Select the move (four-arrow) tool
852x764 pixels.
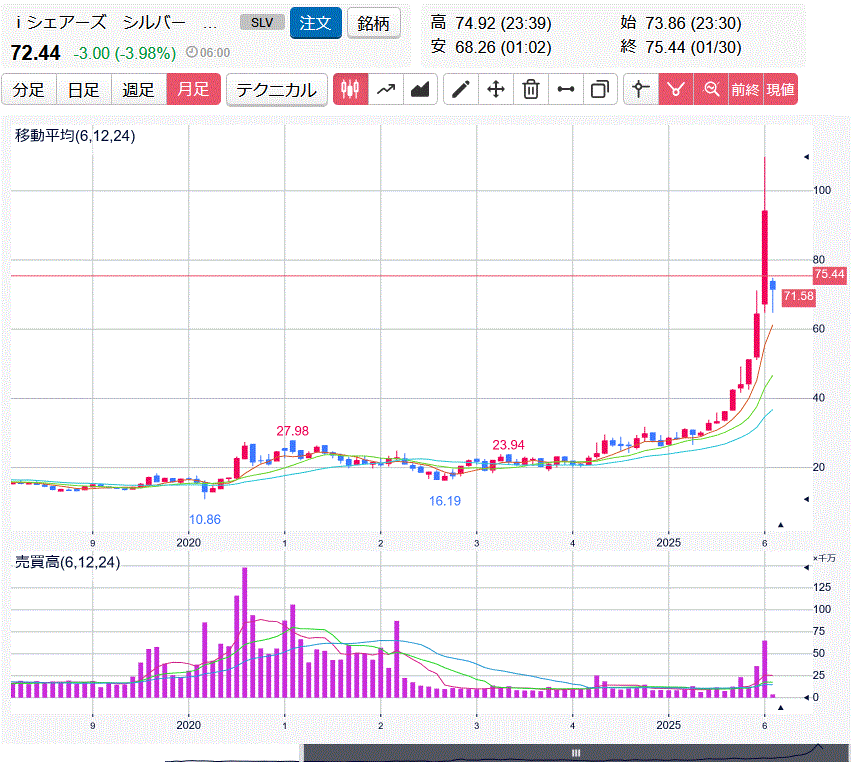[x=495, y=90]
